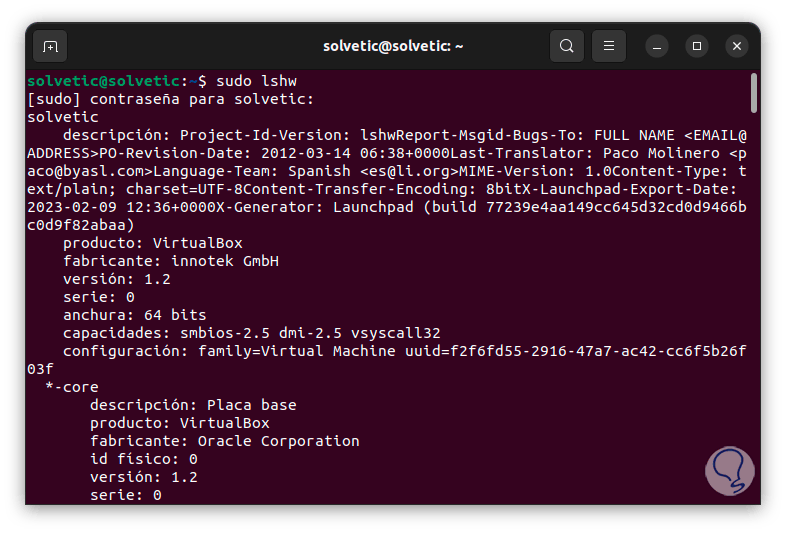Click the sudo contraseña password prompt line
The height and width of the screenshot is (533, 786).
(x=171, y=98)
